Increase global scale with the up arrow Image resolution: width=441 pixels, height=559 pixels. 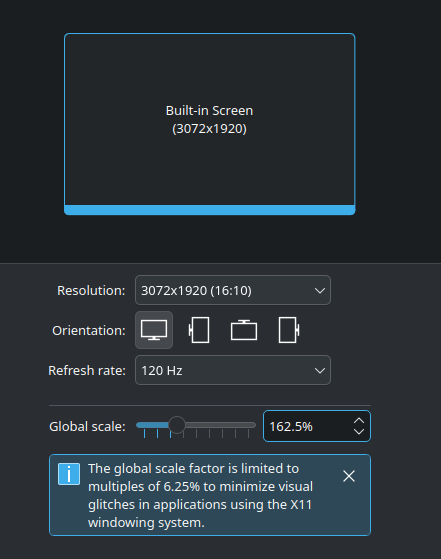click(x=359, y=421)
